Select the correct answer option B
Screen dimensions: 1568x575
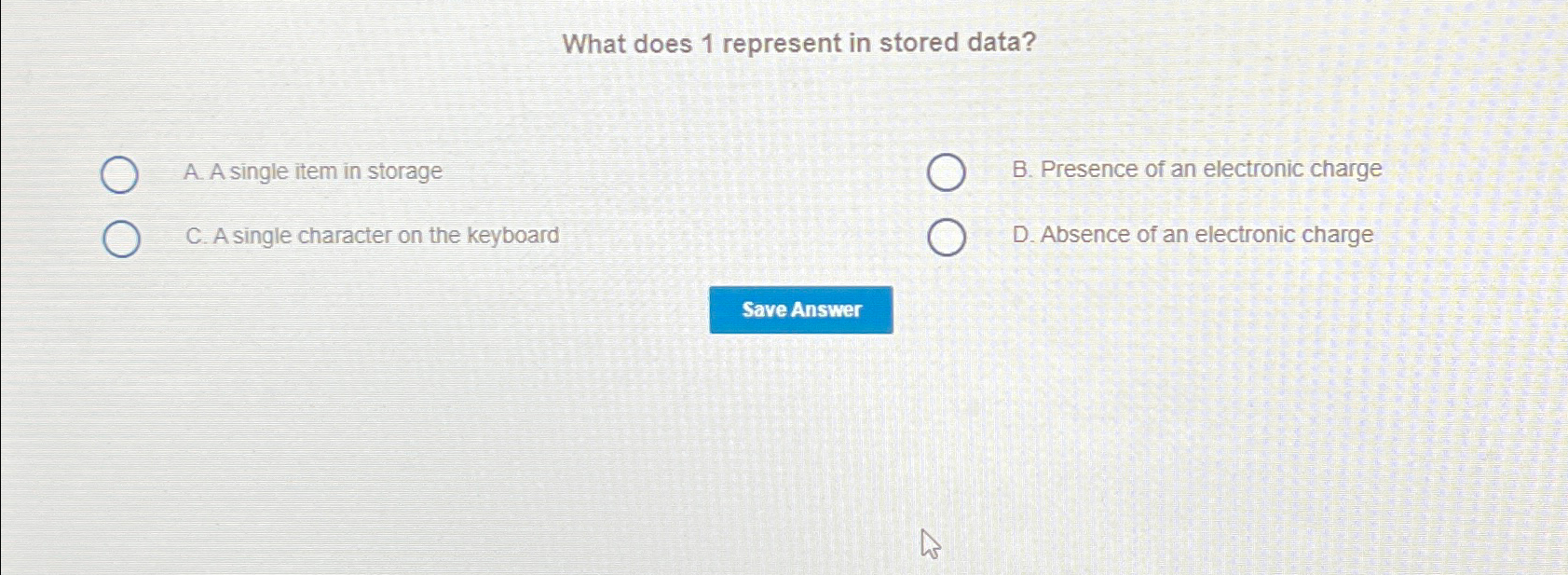pos(946,171)
